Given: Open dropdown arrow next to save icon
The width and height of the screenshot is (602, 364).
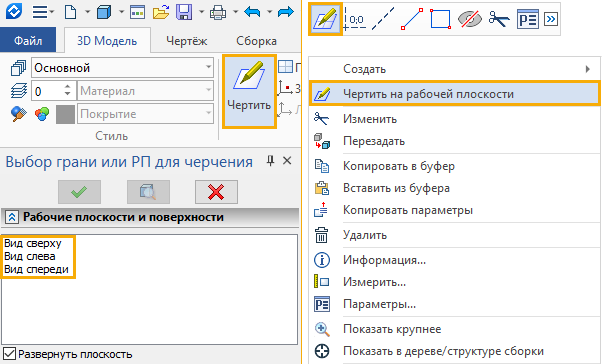Looking at the screenshot, I should click(x=202, y=12).
